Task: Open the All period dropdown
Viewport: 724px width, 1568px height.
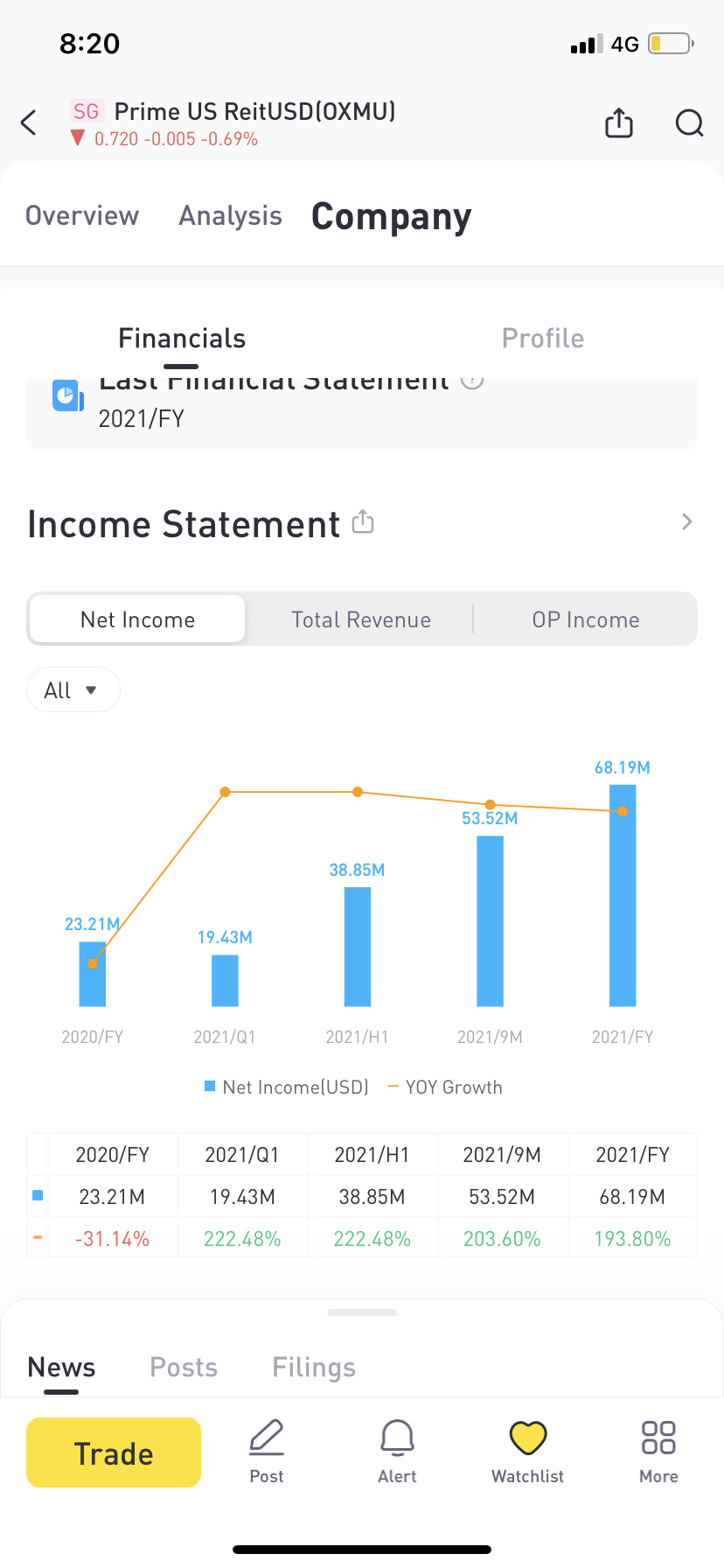Action: tap(73, 690)
